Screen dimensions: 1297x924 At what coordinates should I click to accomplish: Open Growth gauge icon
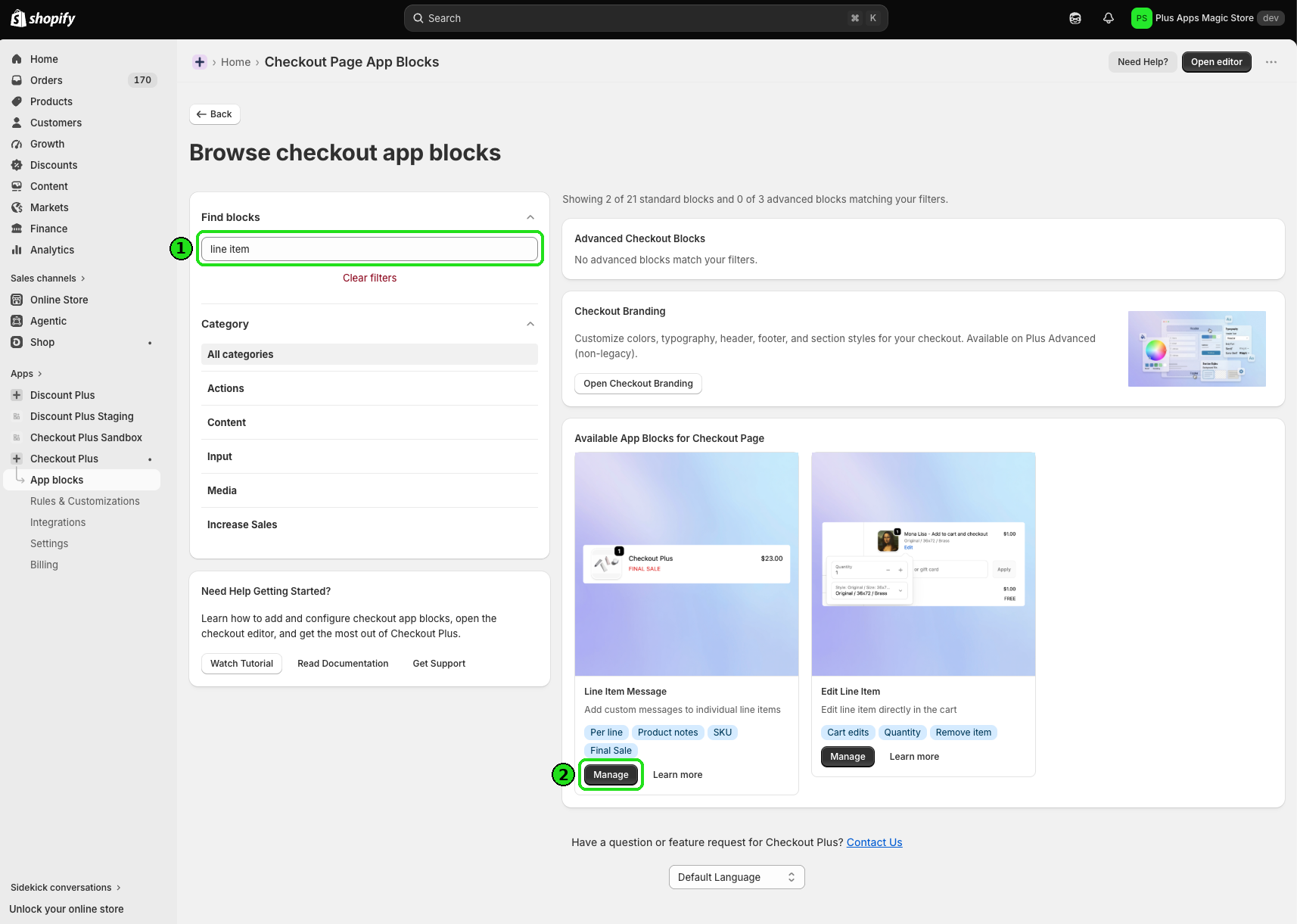pyautogui.click(x=17, y=144)
